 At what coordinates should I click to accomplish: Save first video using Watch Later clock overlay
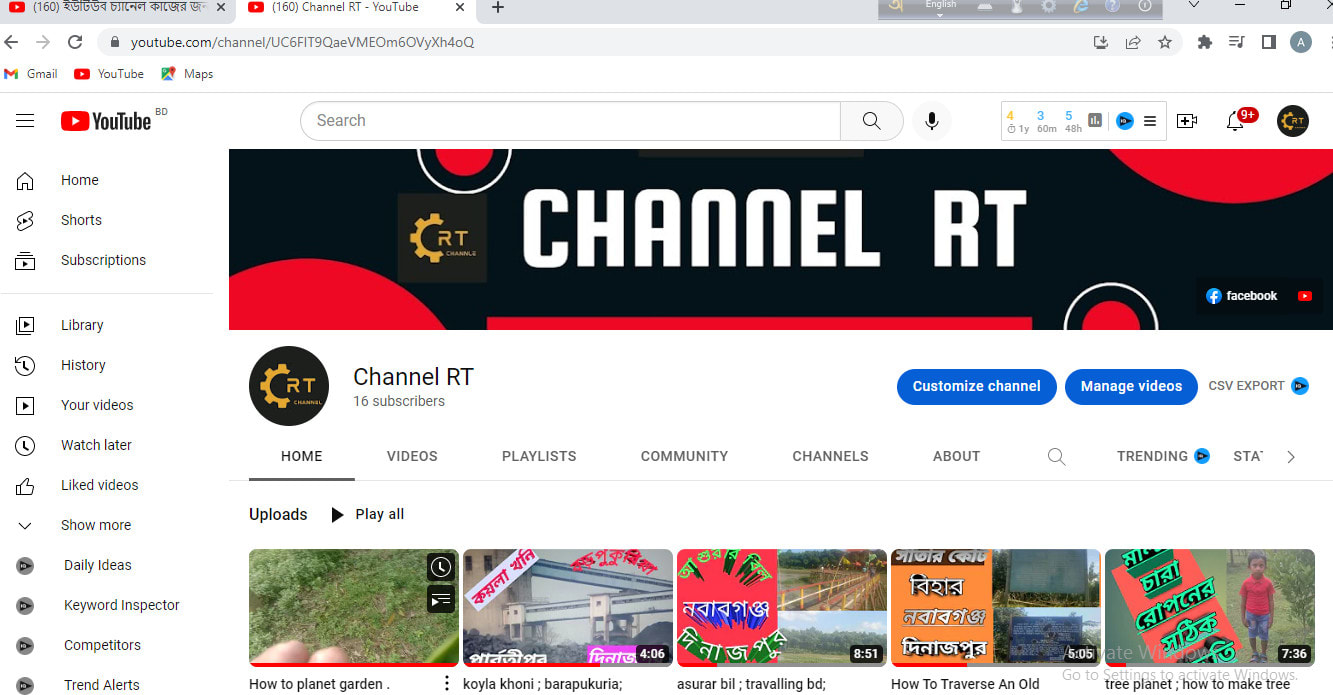point(441,567)
